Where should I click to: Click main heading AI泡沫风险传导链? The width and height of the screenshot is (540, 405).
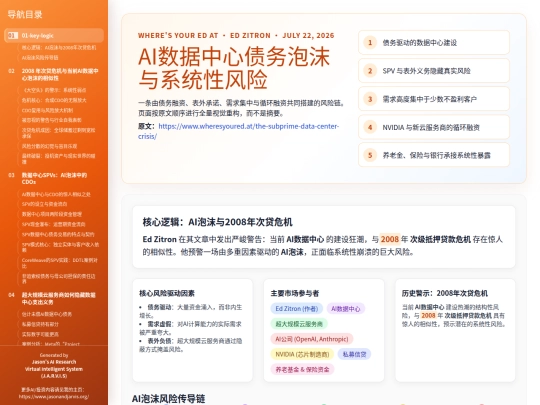pyautogui.click(x=168, y=399)
